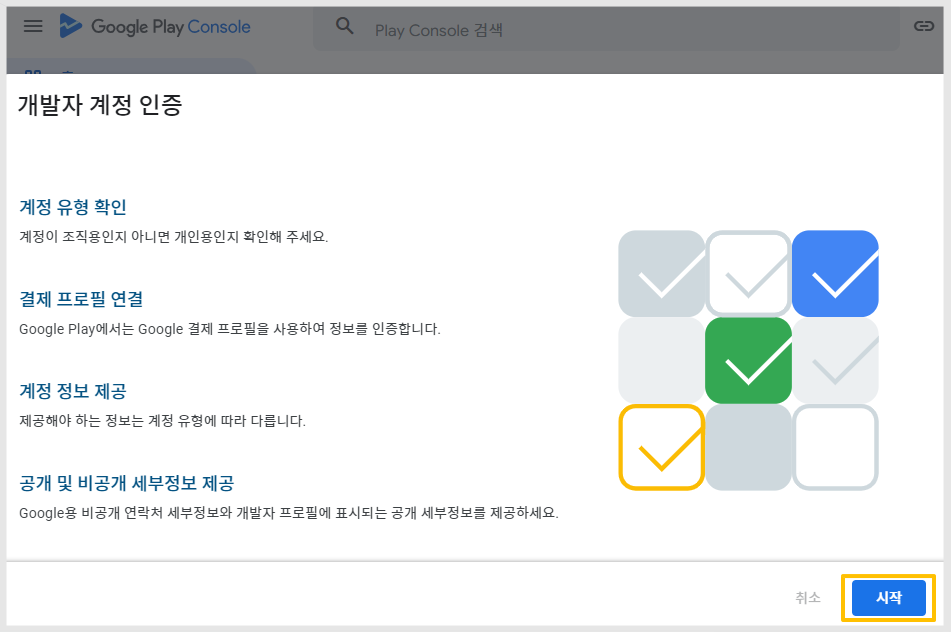The image size is (951, 632).
Task: Click the search magnifier icon
Action: 344,25
